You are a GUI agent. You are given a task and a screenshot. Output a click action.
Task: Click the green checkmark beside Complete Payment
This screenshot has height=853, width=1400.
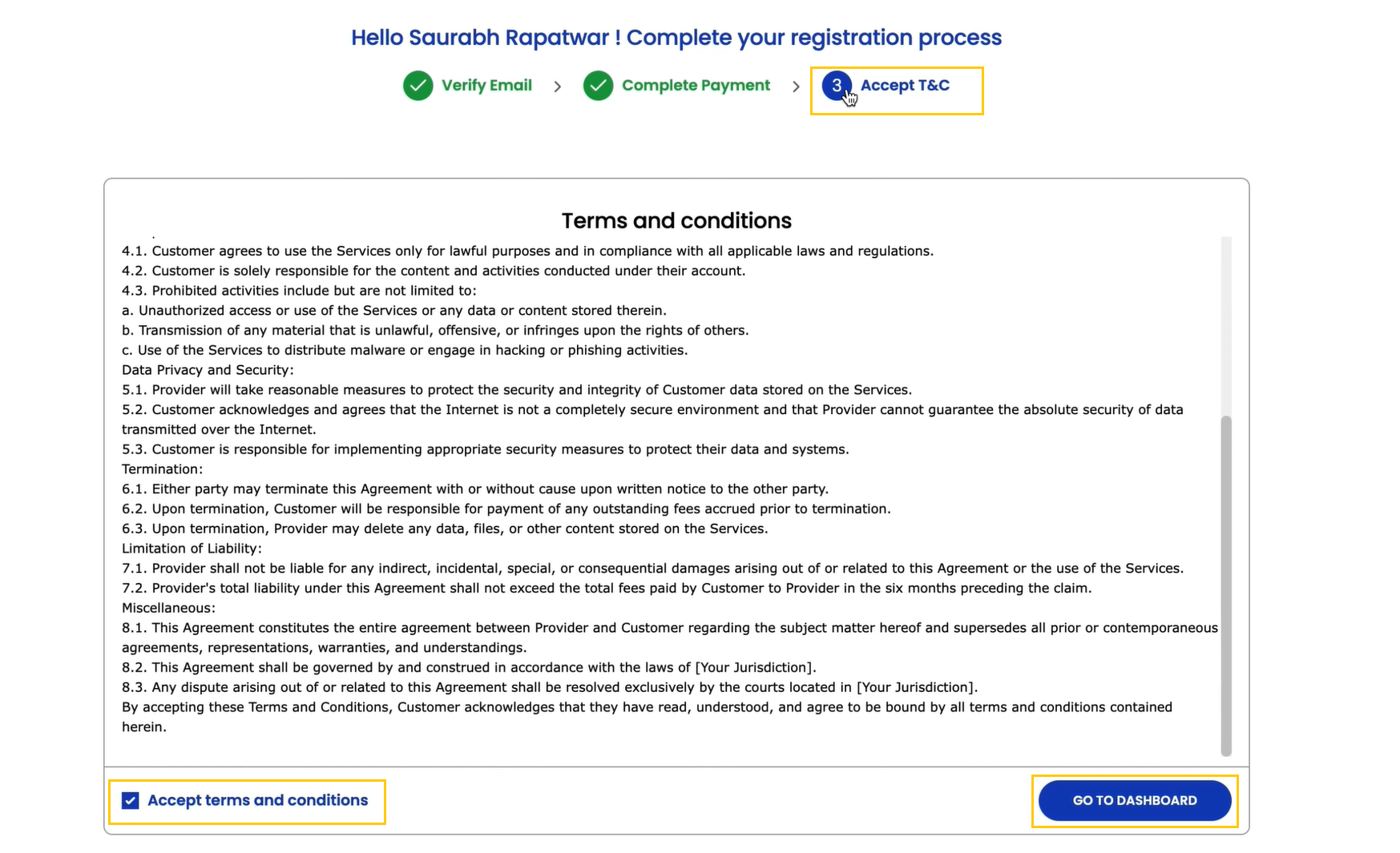click(598, 86)
